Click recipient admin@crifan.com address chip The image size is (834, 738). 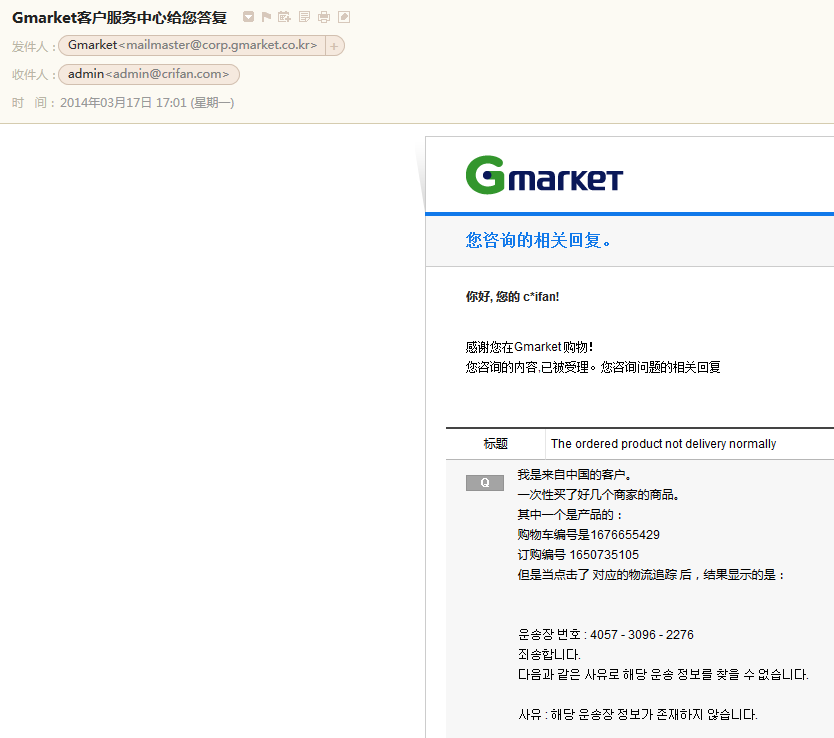click(148, 74)
